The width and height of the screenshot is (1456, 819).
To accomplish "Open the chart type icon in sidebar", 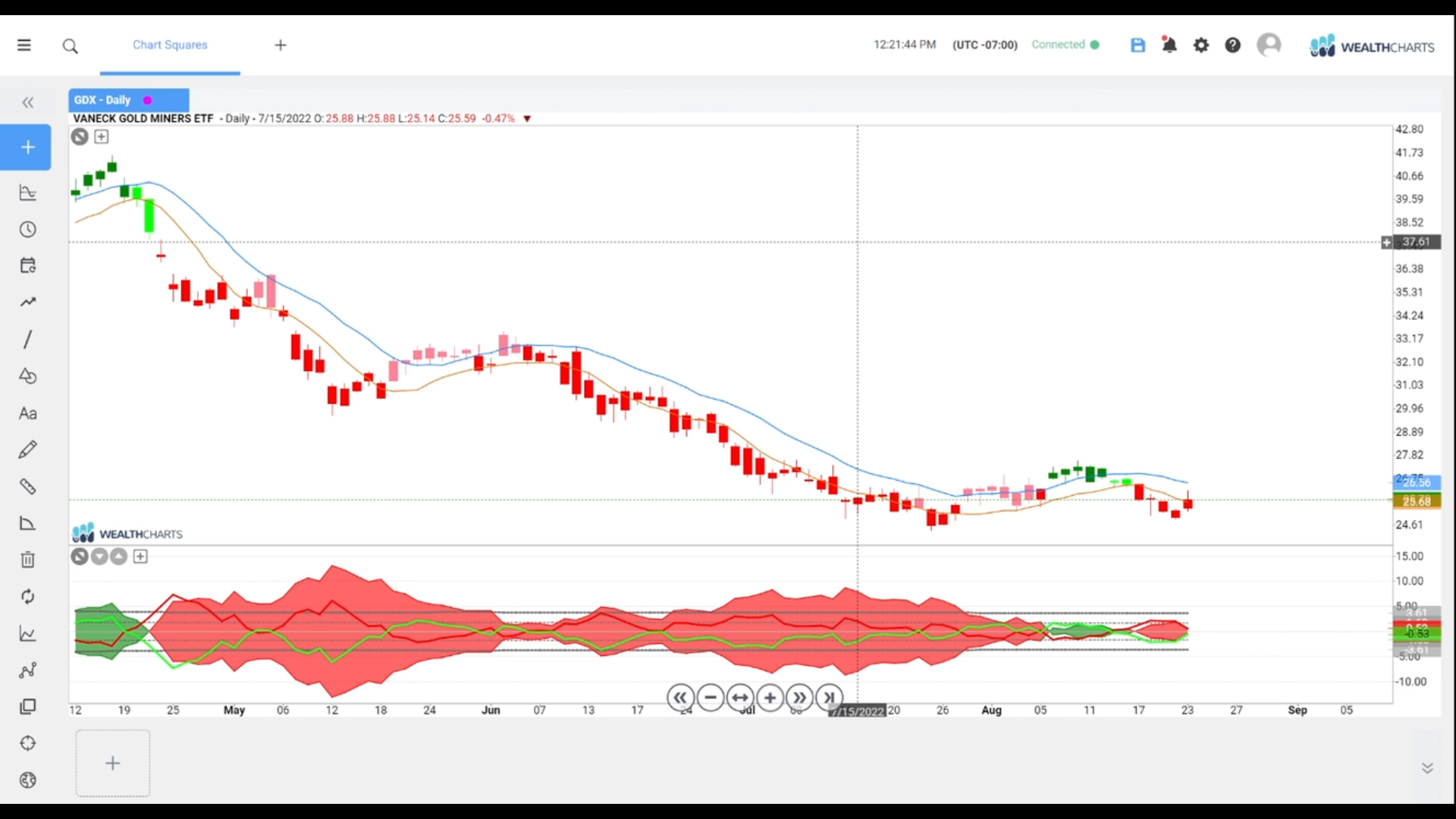I will coord(28,193).
